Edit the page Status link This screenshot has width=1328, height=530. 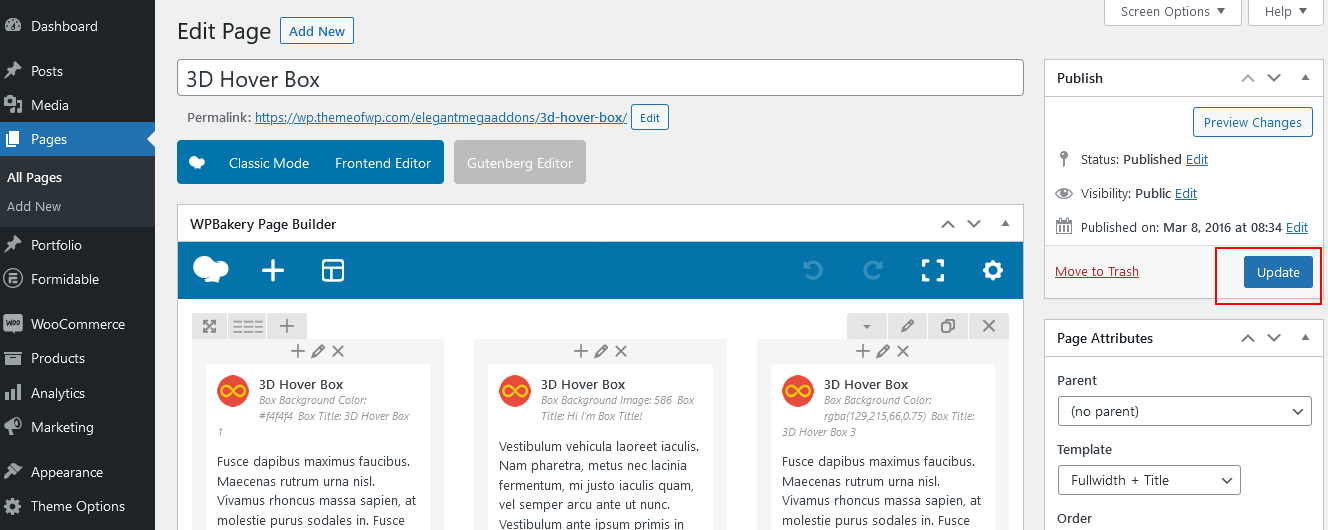point(1197,159)
